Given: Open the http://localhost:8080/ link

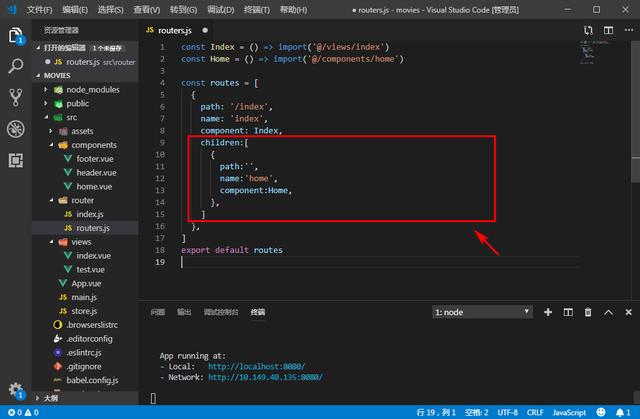Looking at the screenshot, I should tap(256, 366).
